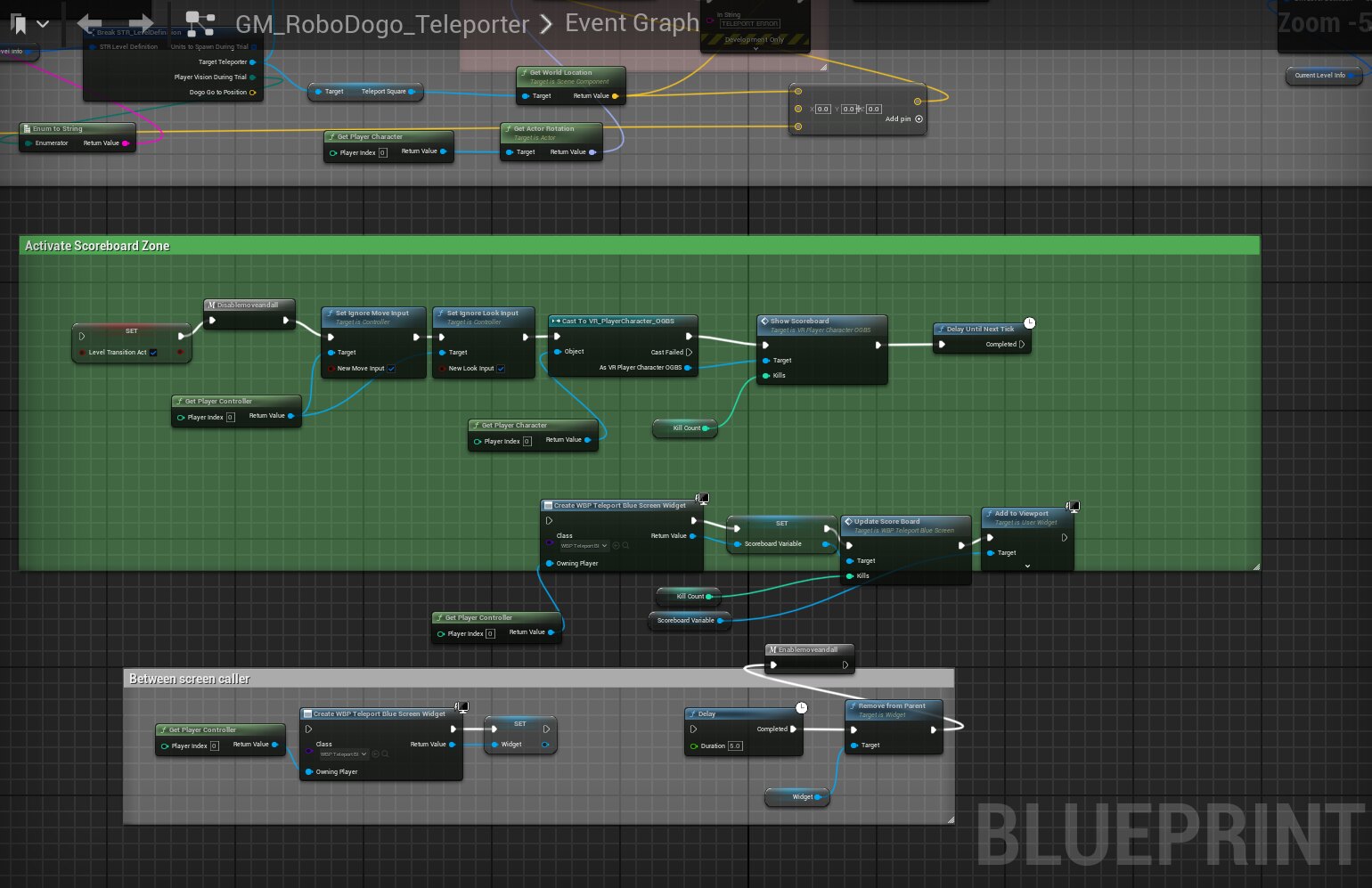Click the Show Scoreboard node header
Image resolution: width=1372 pixels, height=888 pixels.
(822, 324)
